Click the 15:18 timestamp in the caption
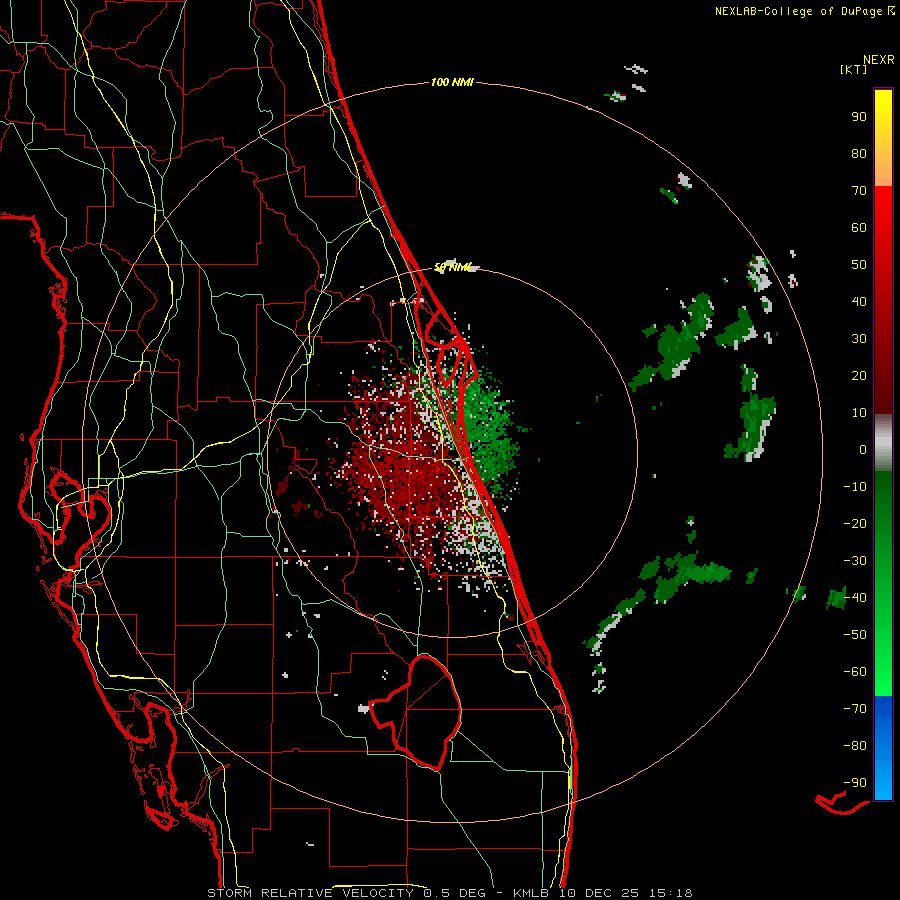Viewport: 900px width, 900px height. click(671, 893)
